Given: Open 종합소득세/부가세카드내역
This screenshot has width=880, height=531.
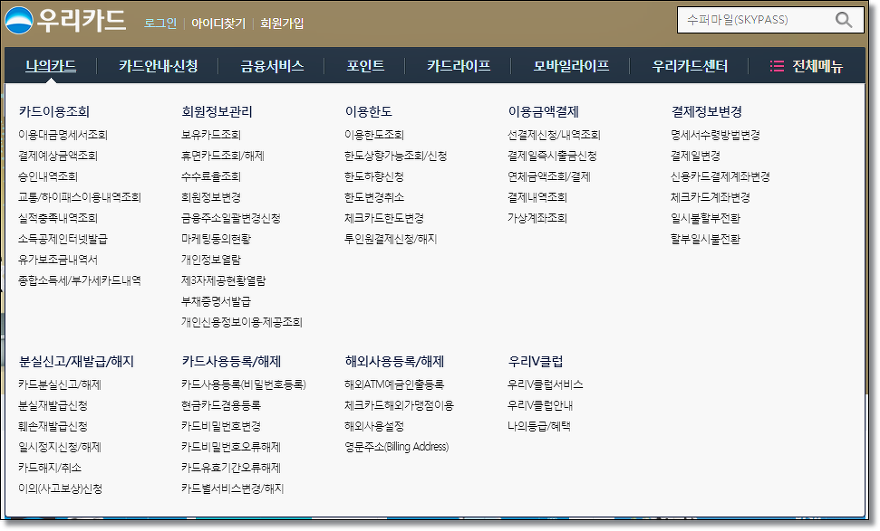Looking at the screenshot, I should pos(80,280).
